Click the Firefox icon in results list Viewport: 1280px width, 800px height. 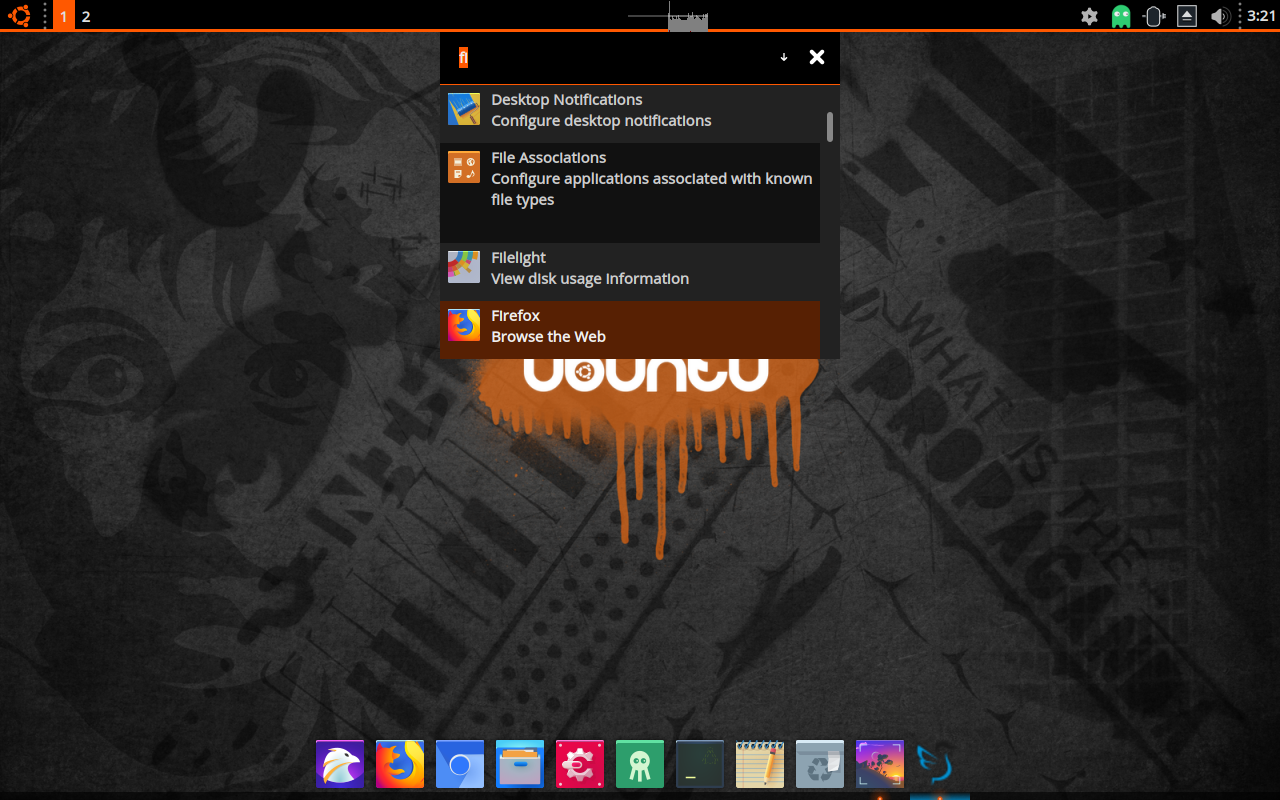point(464,325)
